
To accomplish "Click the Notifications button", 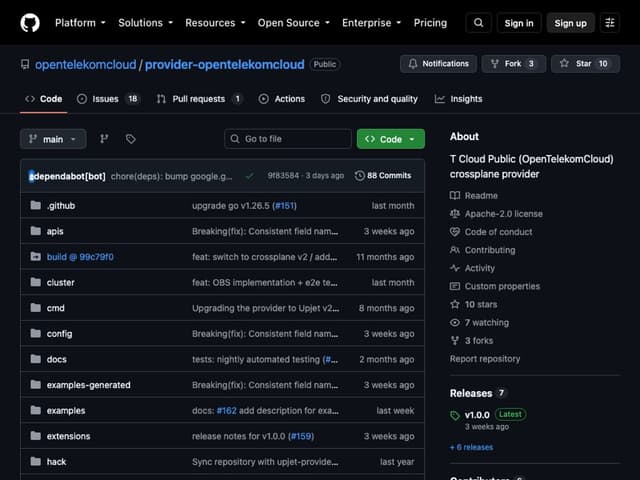I will 438,64.
